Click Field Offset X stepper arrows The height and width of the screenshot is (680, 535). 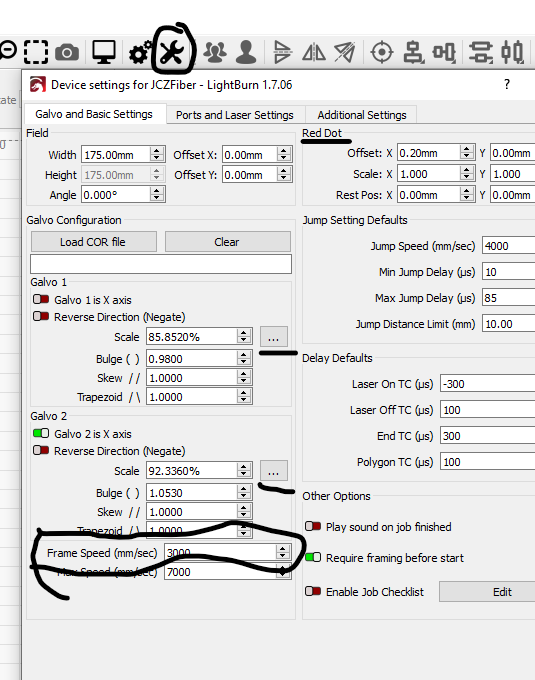coord(284,154)
